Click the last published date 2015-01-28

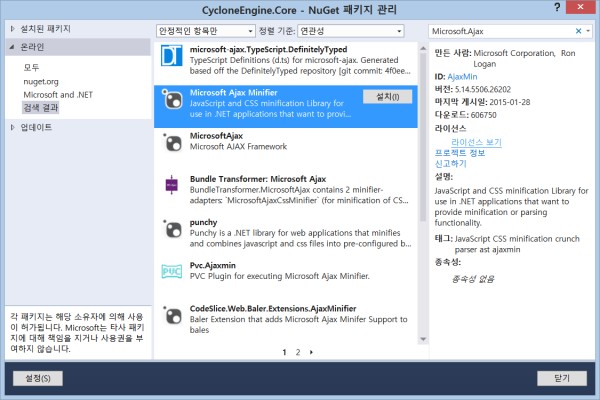(510, 102)
